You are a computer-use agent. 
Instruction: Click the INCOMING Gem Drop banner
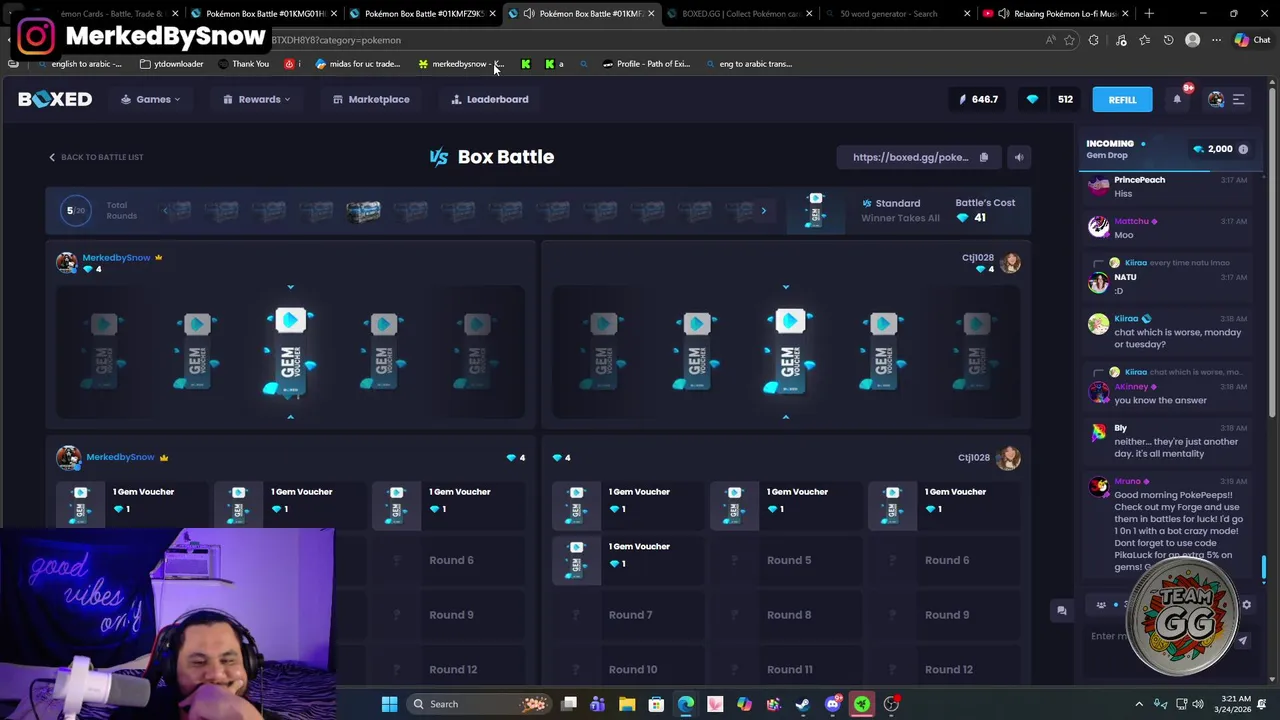coord(1166,149)
